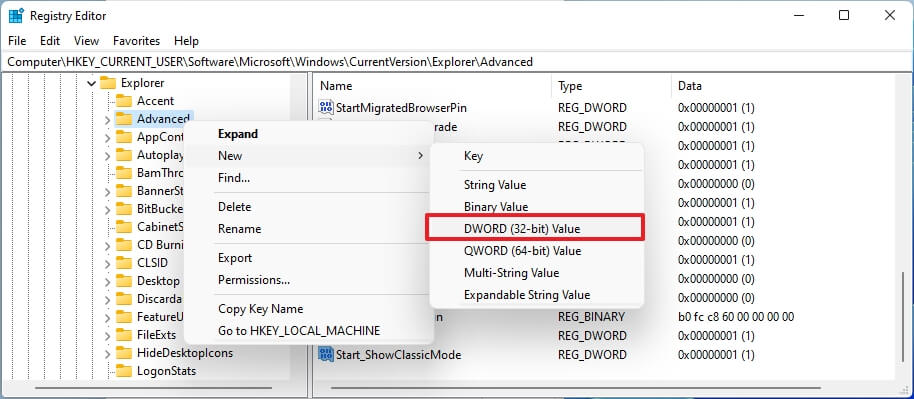Expand the Advanced key chevron
The width and height of the screenshot is (914, 399).
pos(107,120)
